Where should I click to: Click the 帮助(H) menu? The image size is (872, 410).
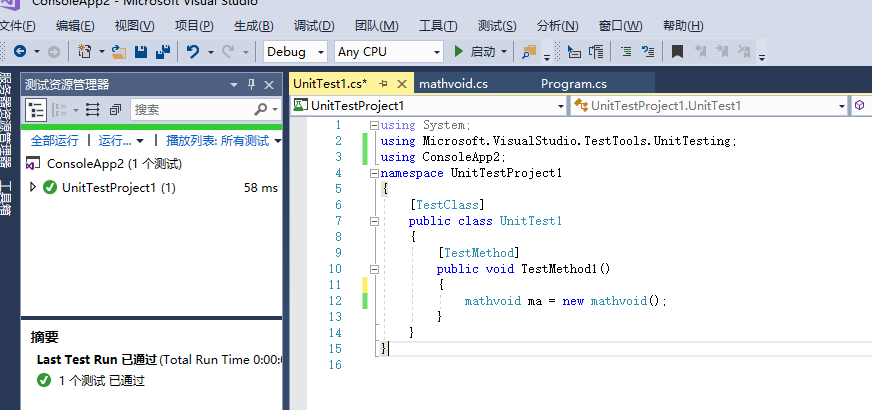tap(683, 26)
